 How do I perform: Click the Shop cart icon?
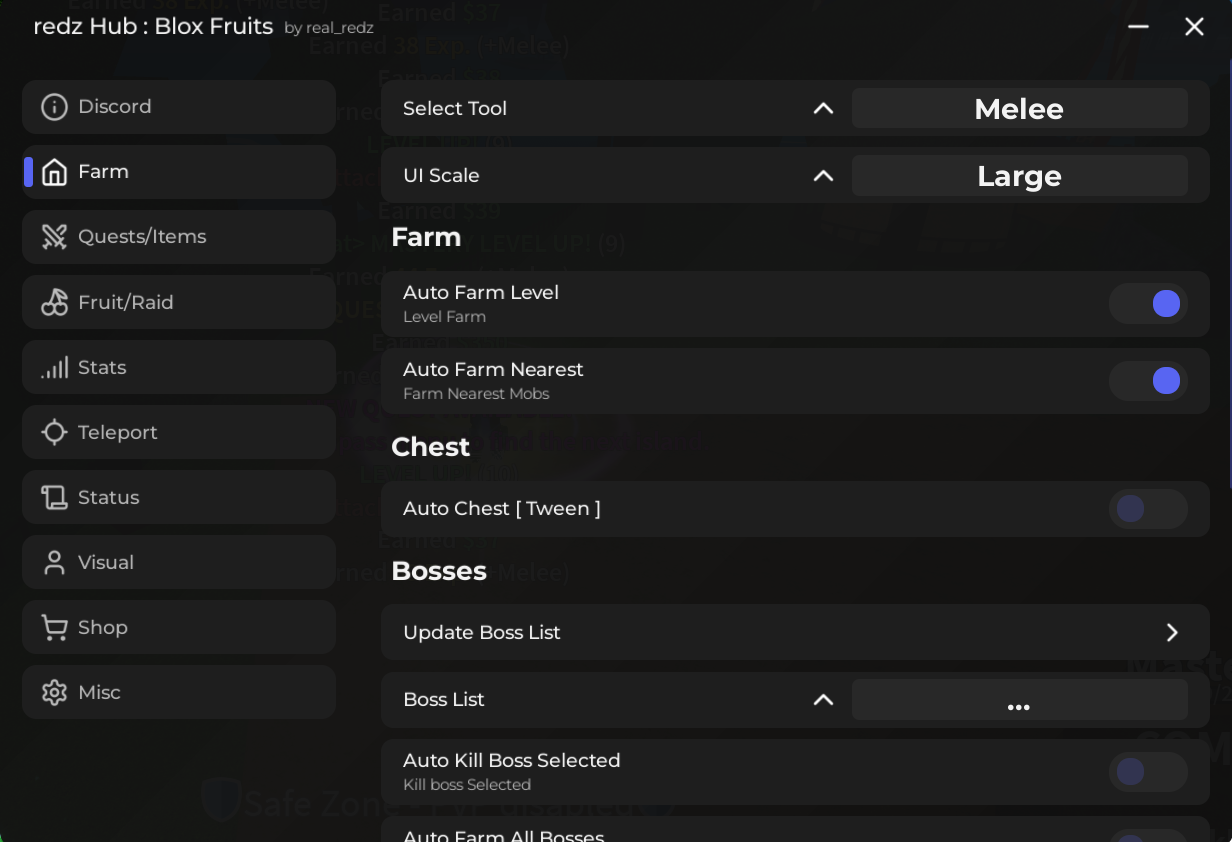[x=54, y=627]
